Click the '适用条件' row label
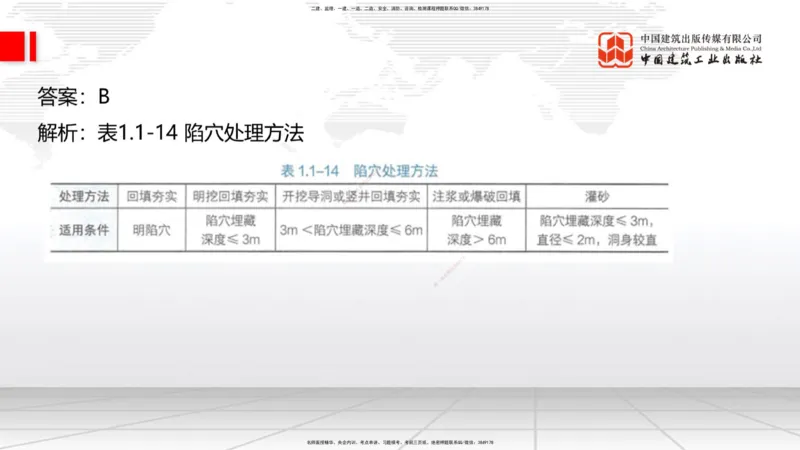 (x=84, y=230)
